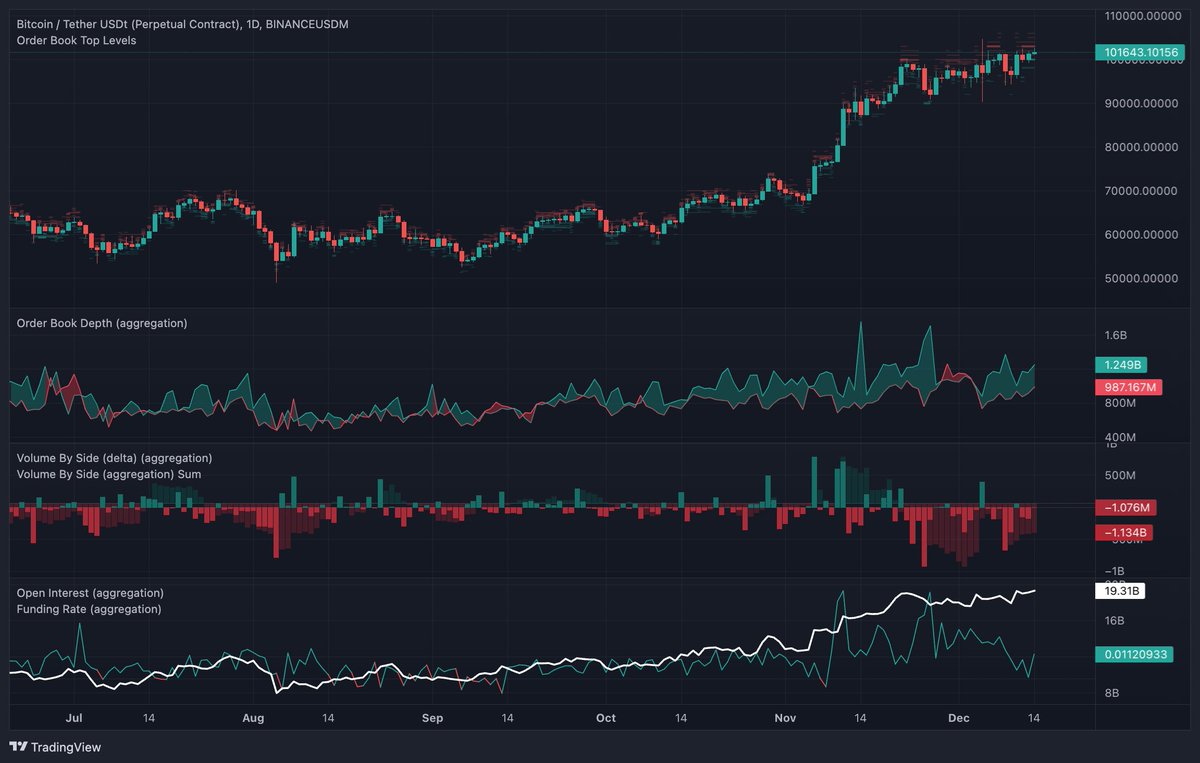Click the red -1.134B volume sum label
The height and width of the screenshot is (763, 1200).
[1125, 532]
